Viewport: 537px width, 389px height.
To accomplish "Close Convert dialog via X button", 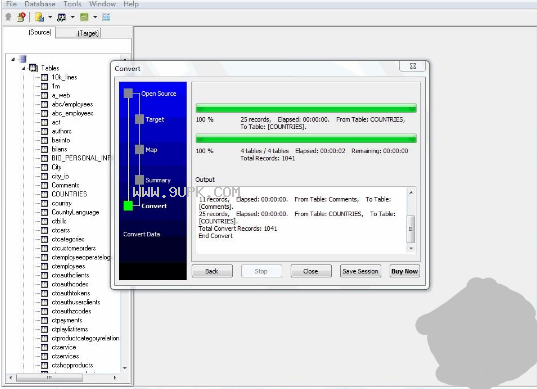I will pyautogui.click(x=413, y=66).
